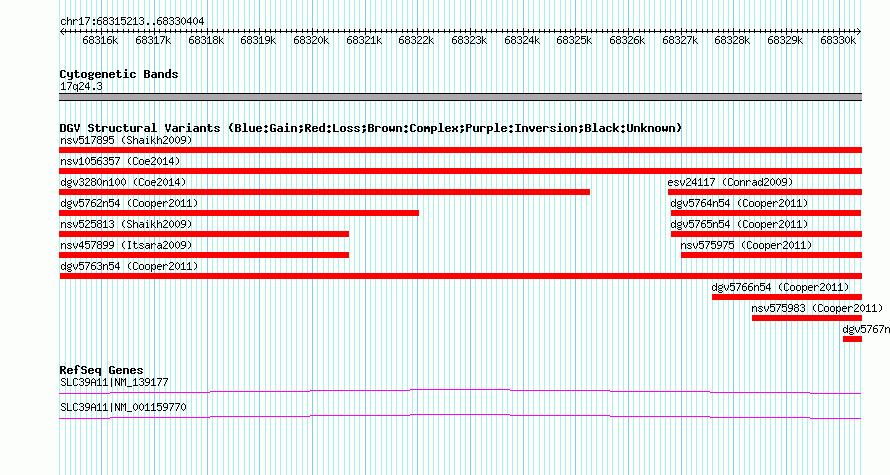Click the 17q24.3 band label
This screenshot has height=475, width=890.
tap(81, 86)
